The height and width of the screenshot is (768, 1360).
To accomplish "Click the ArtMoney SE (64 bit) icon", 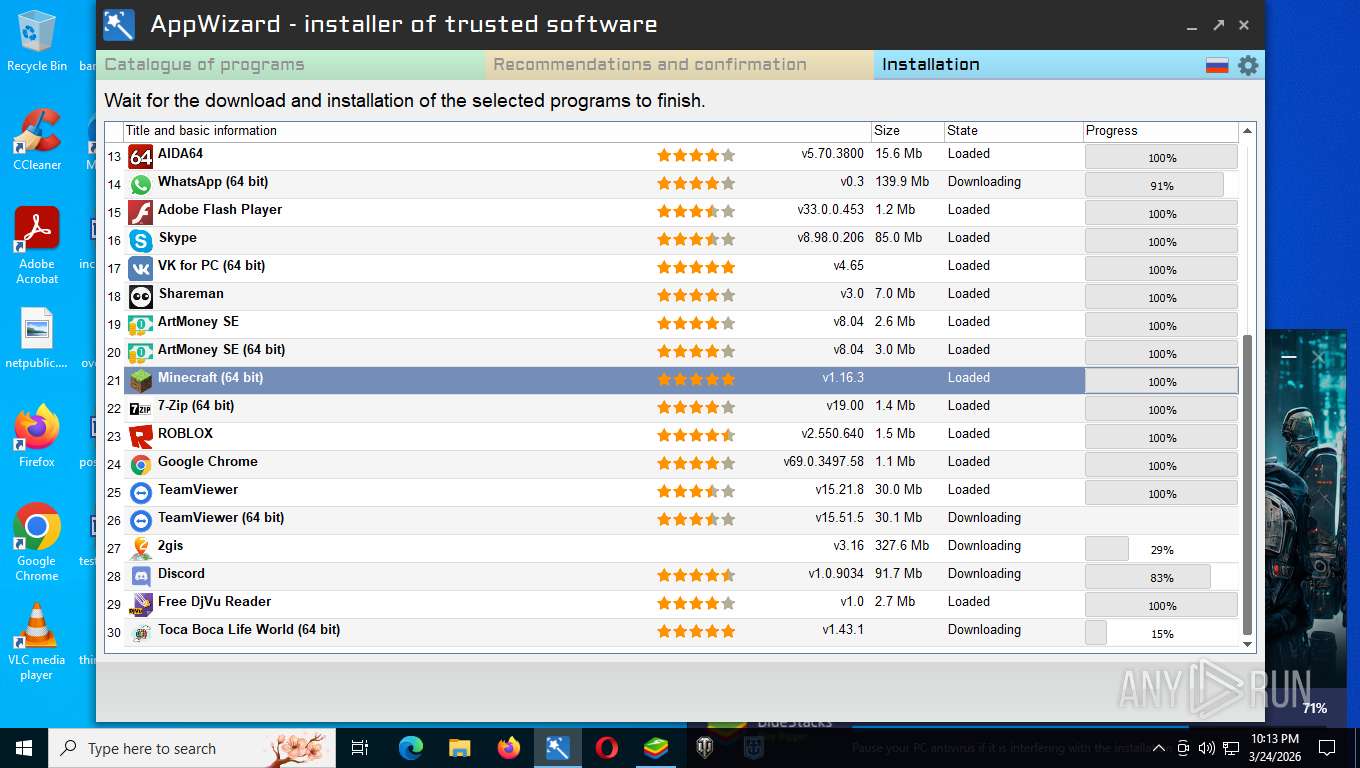I will tap(141, 352).
